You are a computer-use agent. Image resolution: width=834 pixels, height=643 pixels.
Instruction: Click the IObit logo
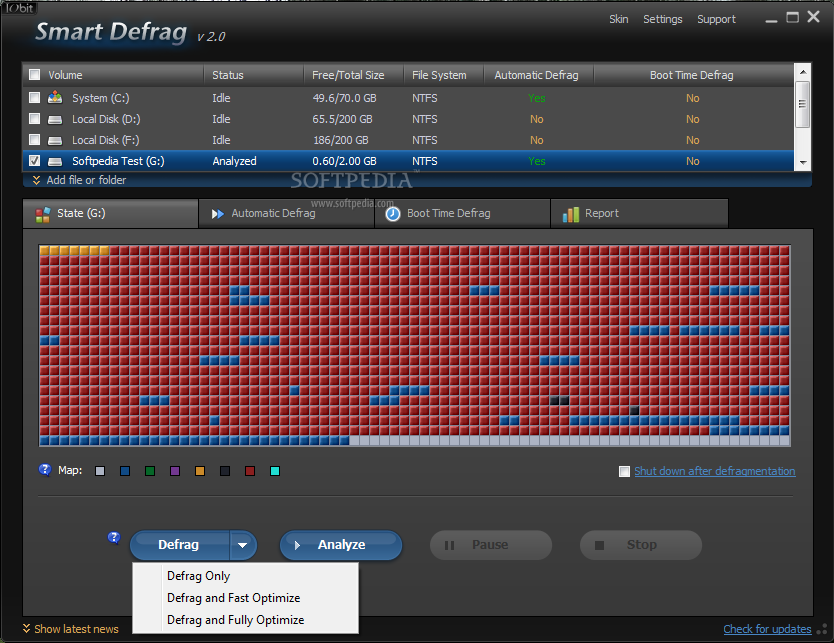pos(20,7)
